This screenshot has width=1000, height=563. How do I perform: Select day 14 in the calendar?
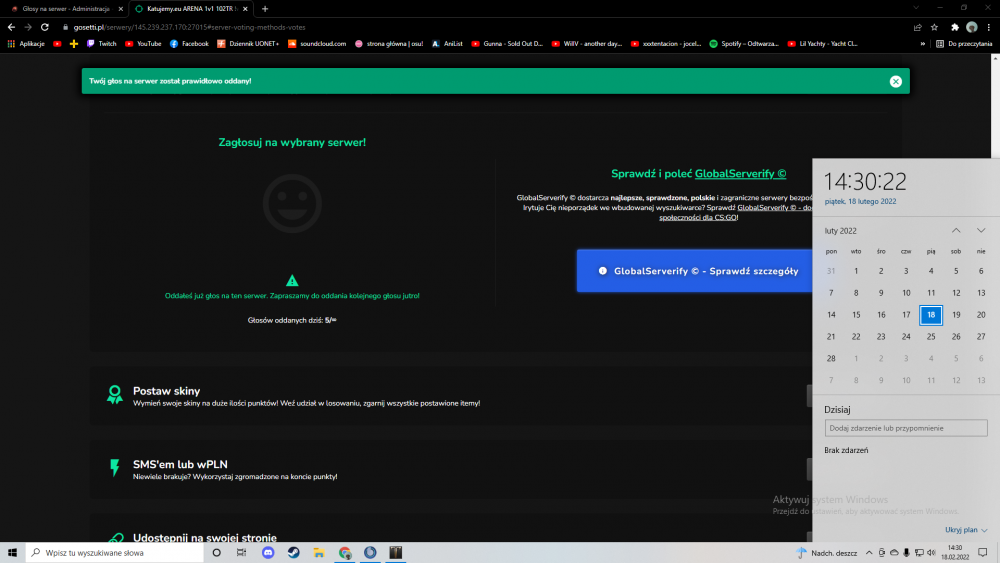[x=831, y=314]
